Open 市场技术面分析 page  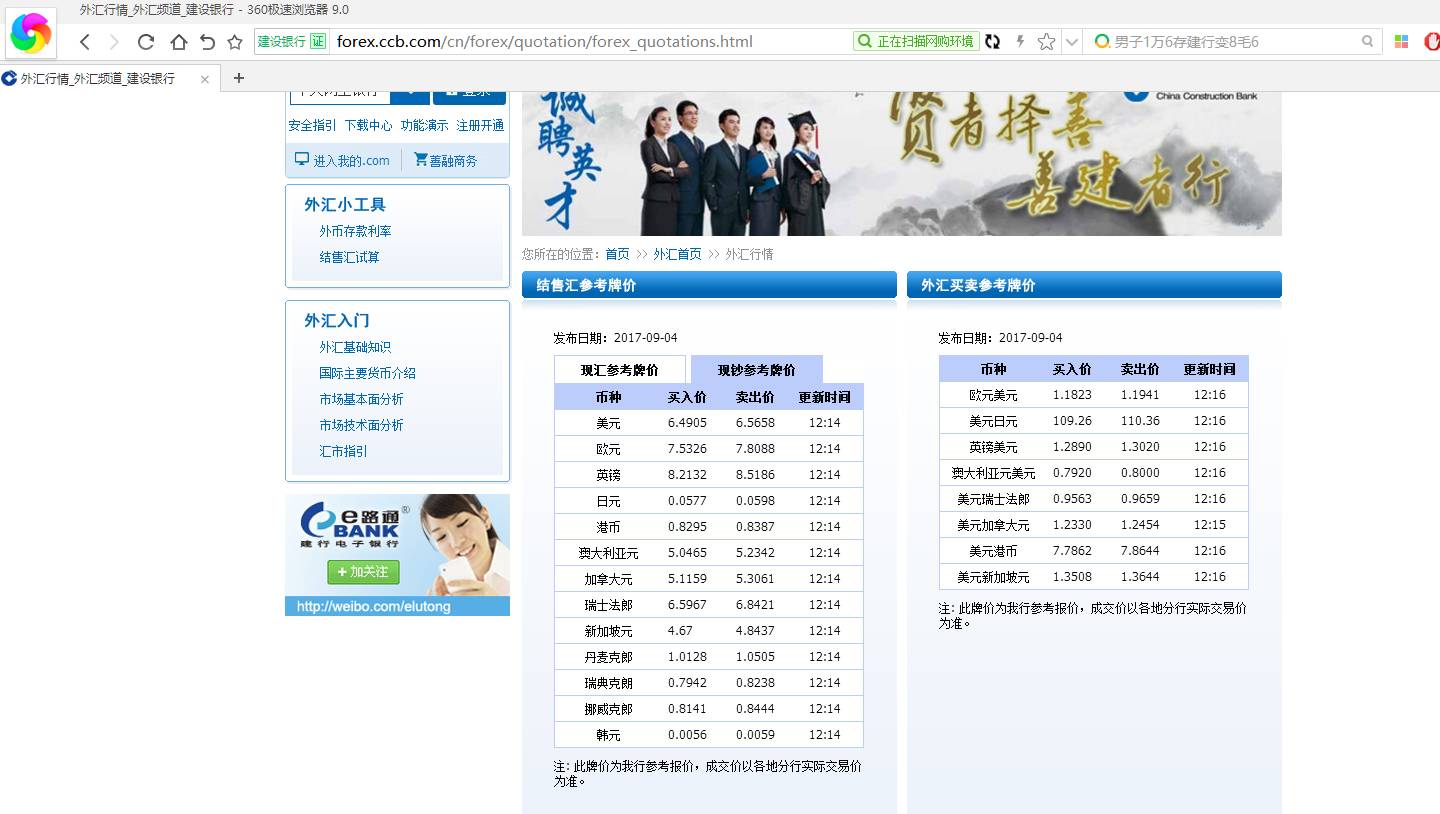(361, 425)
